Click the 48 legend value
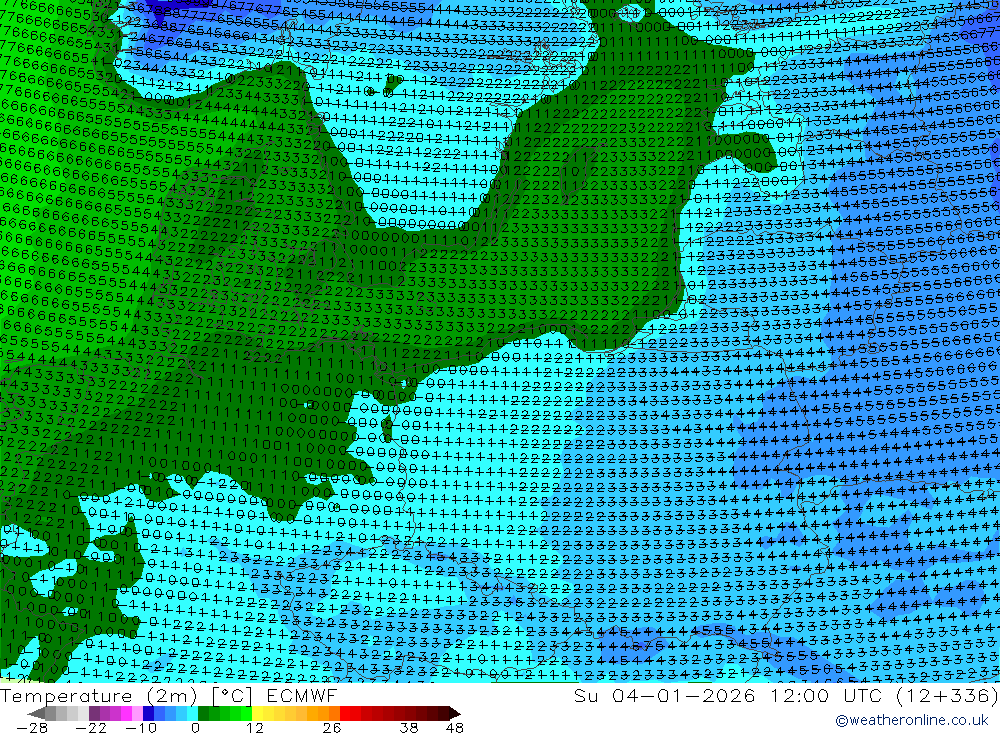Image resolution: width=1000 pixels, height=733 pixels. point(454,728)
